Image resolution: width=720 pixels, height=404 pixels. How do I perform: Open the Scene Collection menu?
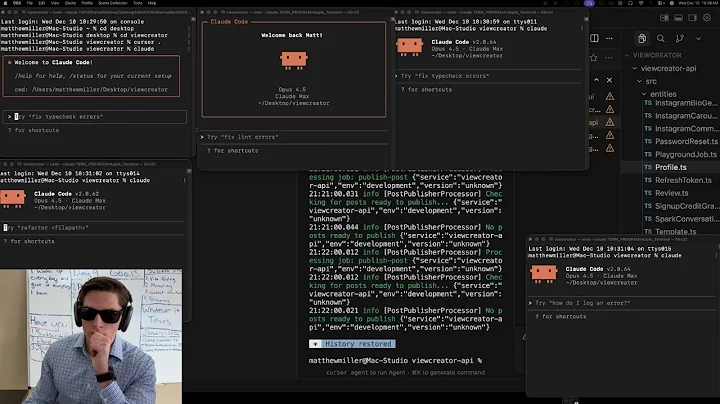(112, 3)
